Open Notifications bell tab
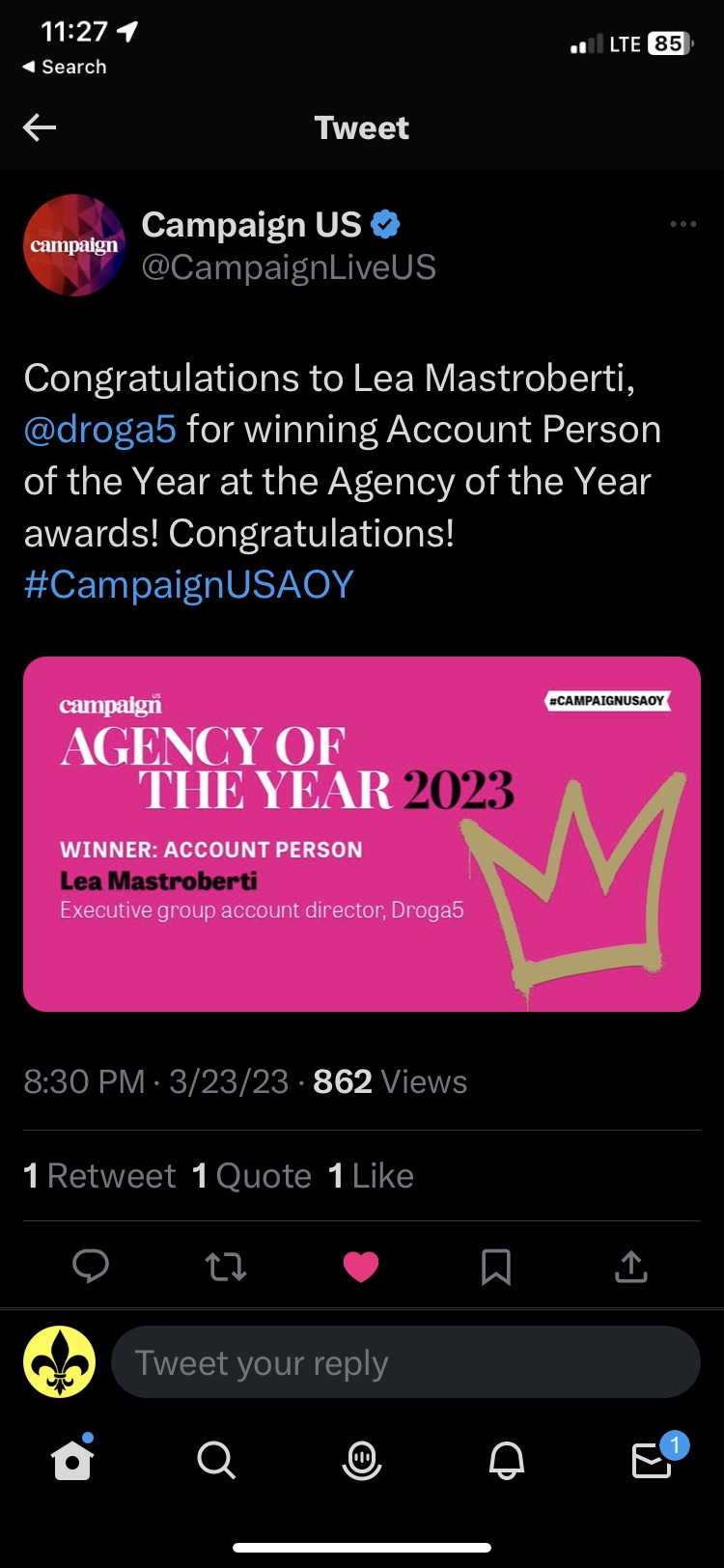Image resolution: width=724 pixels, height=1568 pixels. click(507, 1461)
